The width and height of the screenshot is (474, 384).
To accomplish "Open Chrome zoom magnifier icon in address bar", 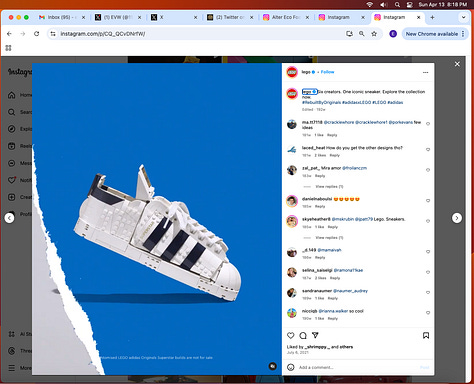I will point(362,34).
